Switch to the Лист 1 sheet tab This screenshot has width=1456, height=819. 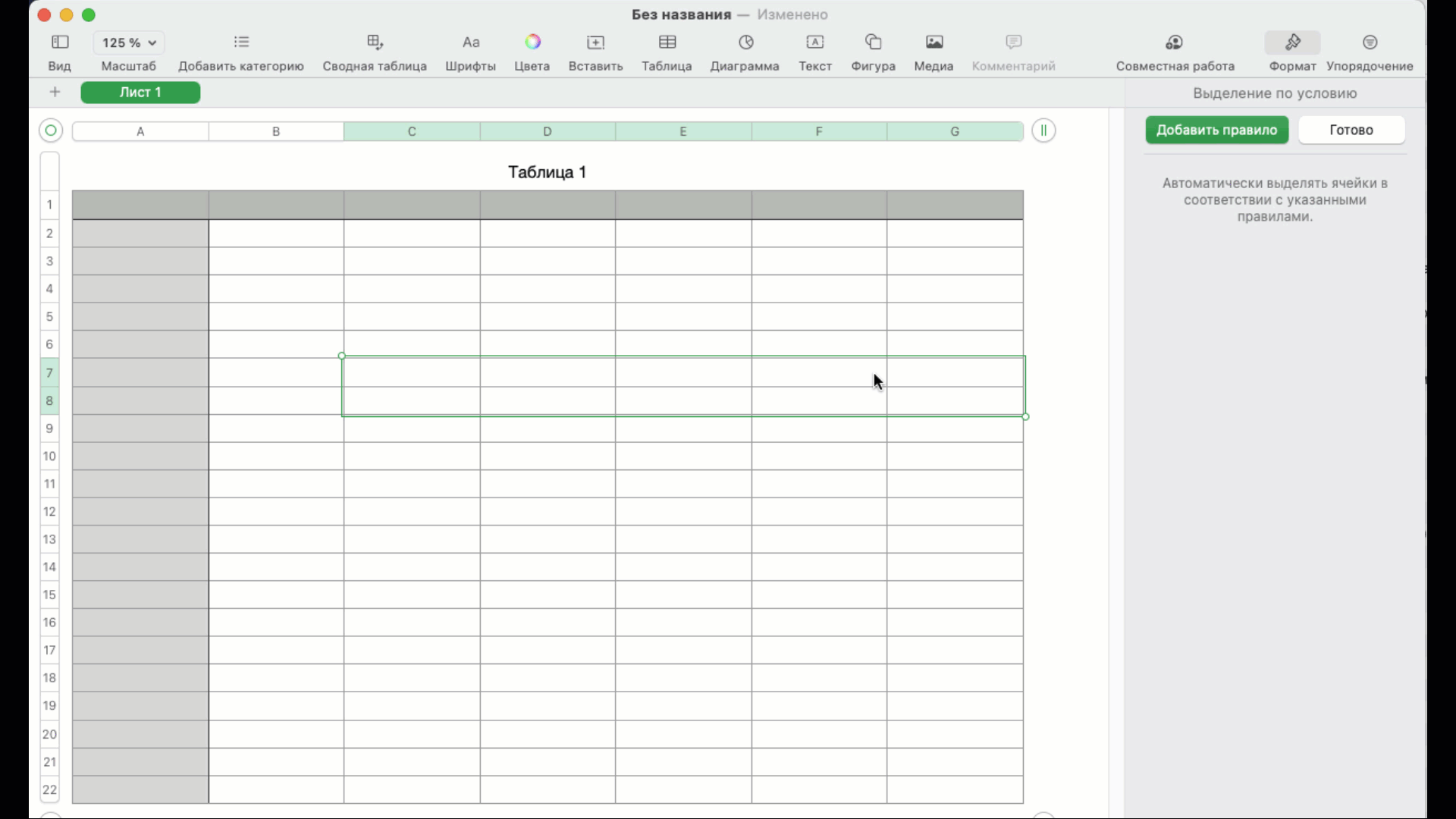(x=140, y=93)
